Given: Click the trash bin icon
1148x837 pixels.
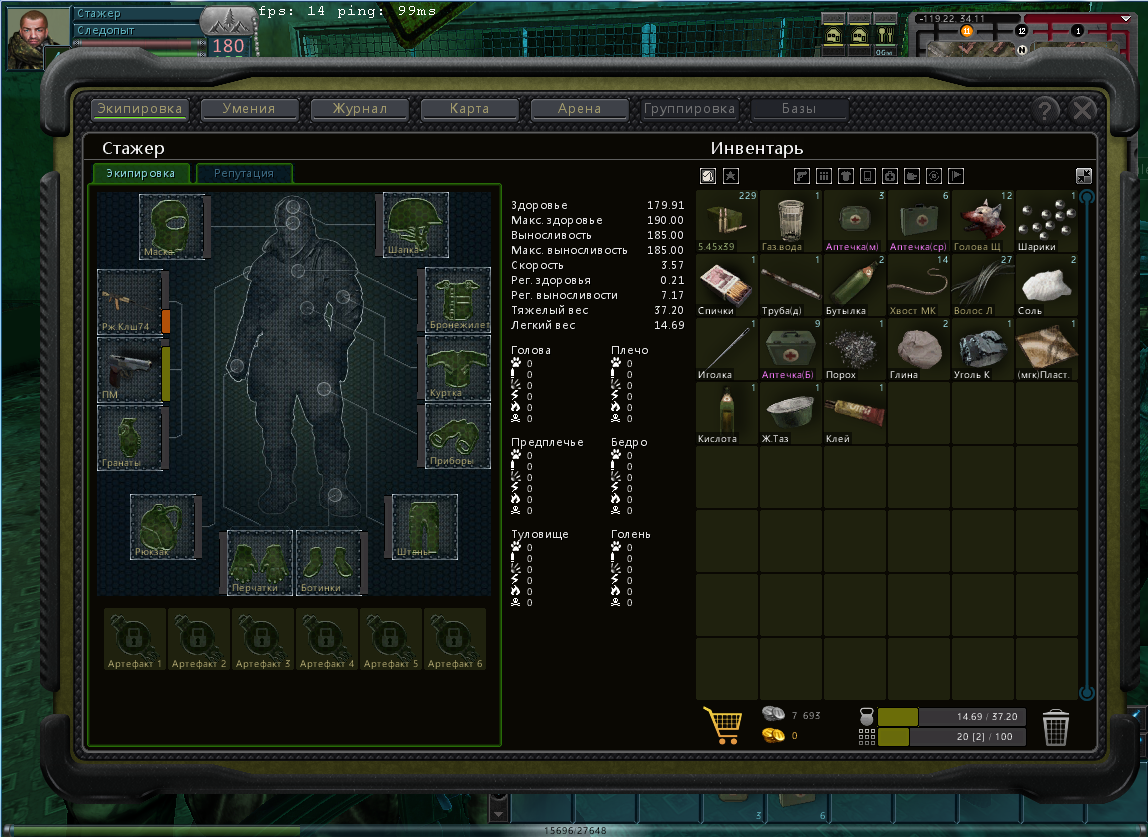Looking at the screenshot, I should pos(1055,727).
